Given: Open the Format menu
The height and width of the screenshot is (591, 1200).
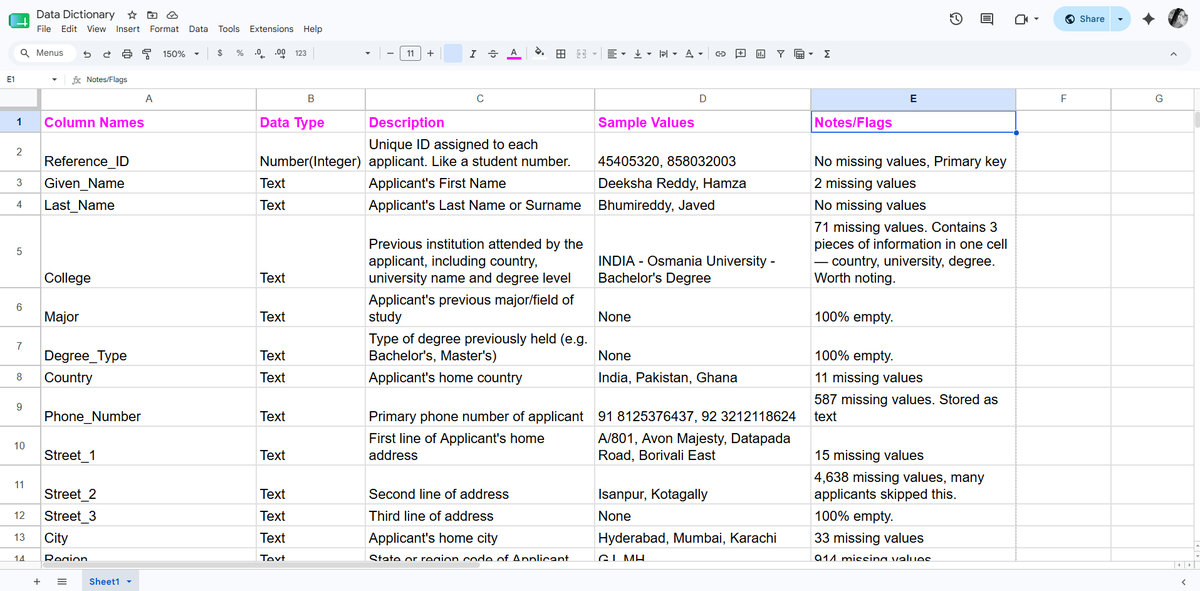Looking at the screenshot, I should 164,29.
